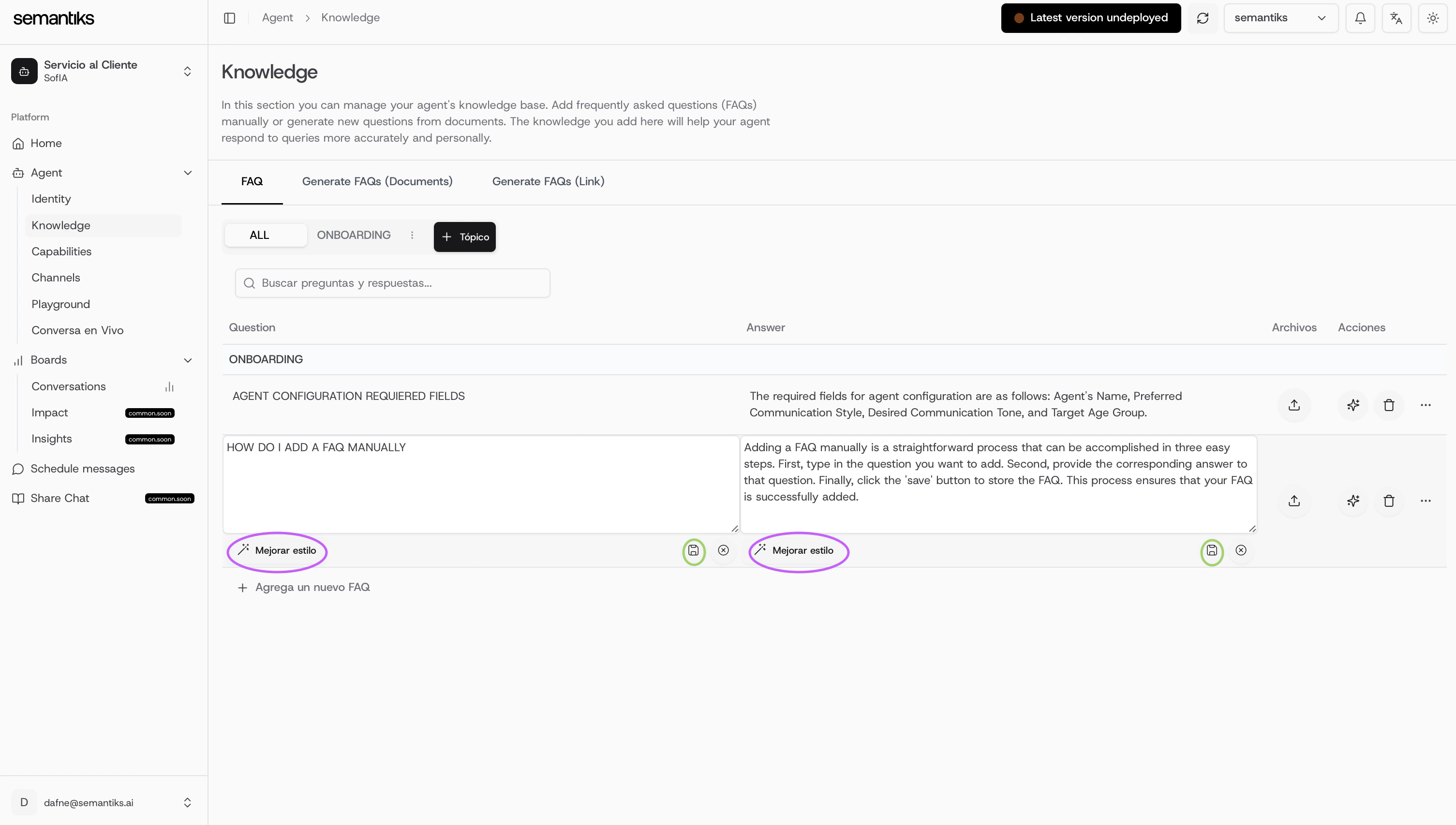The image size is (1456, 825).
Task: Click the + Tópico button
Action: pyautogui.click(x=464, y=237)
